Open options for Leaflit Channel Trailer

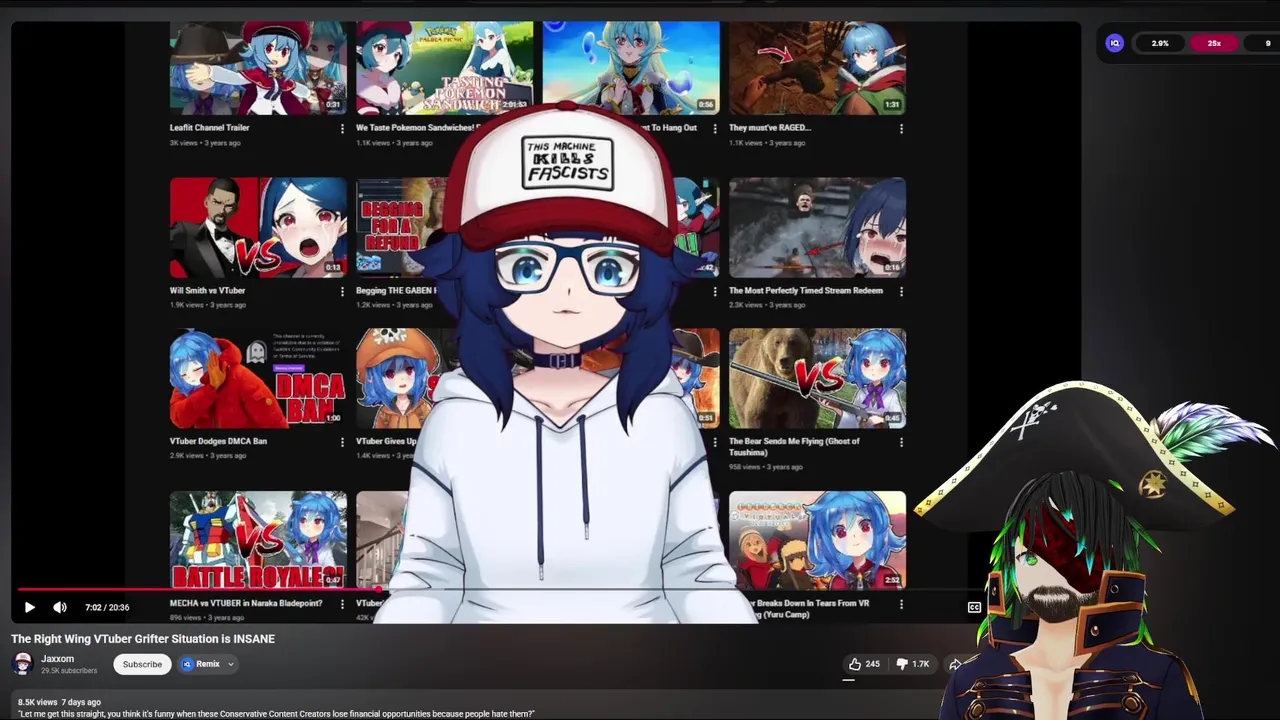pos(342,128)
